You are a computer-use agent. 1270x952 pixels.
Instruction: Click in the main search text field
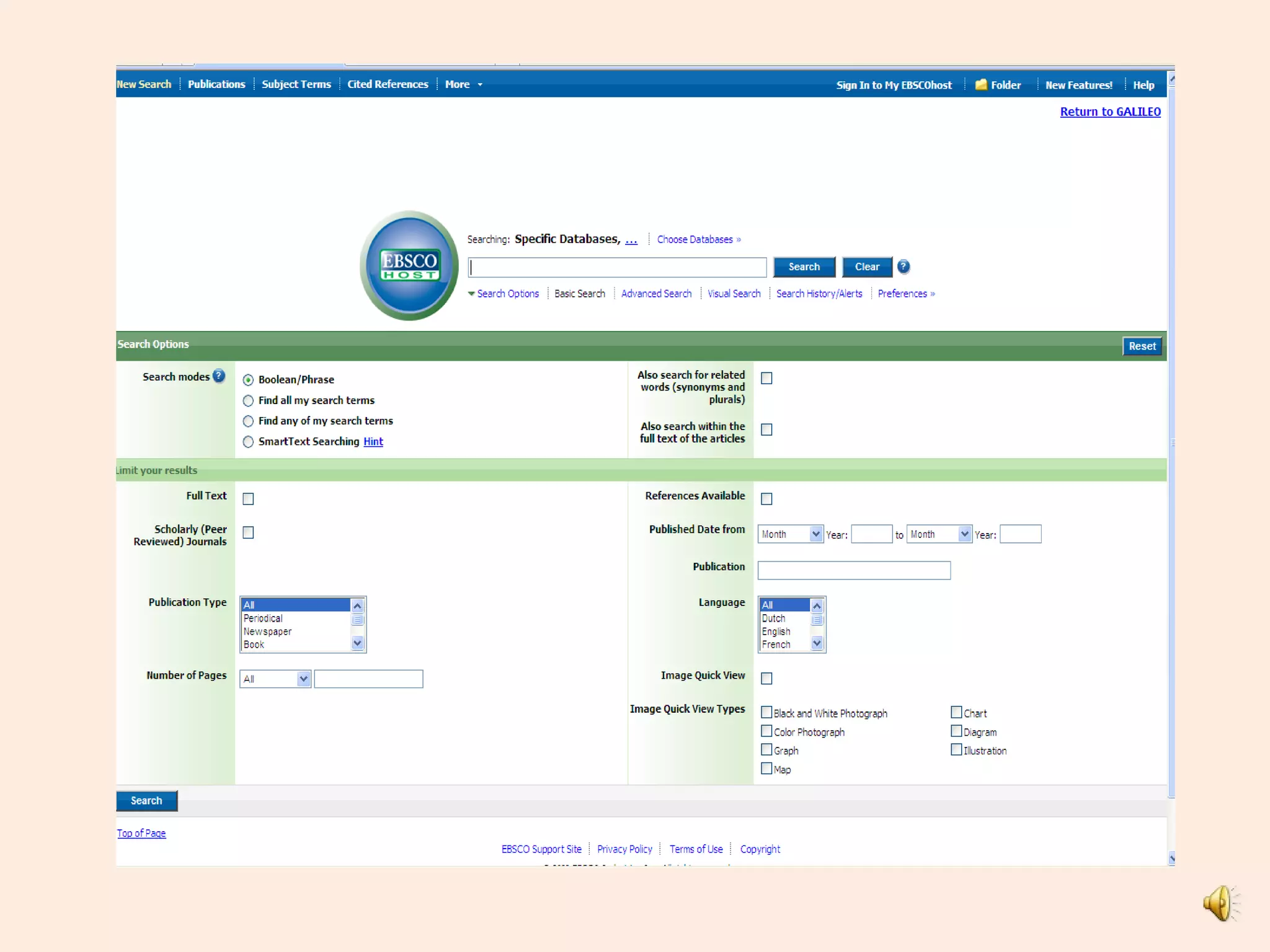click(617, 267)
